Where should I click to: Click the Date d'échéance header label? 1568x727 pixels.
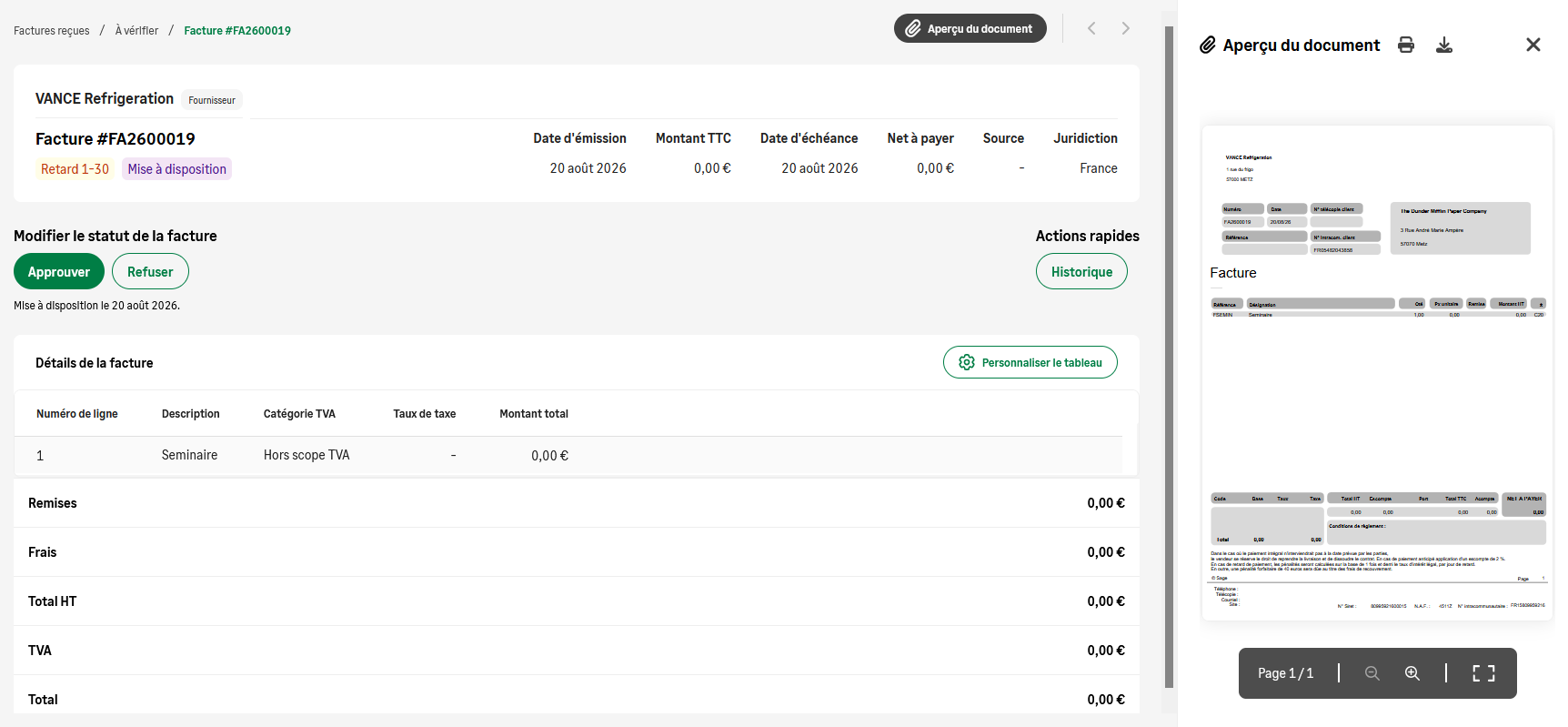[809, 138]
